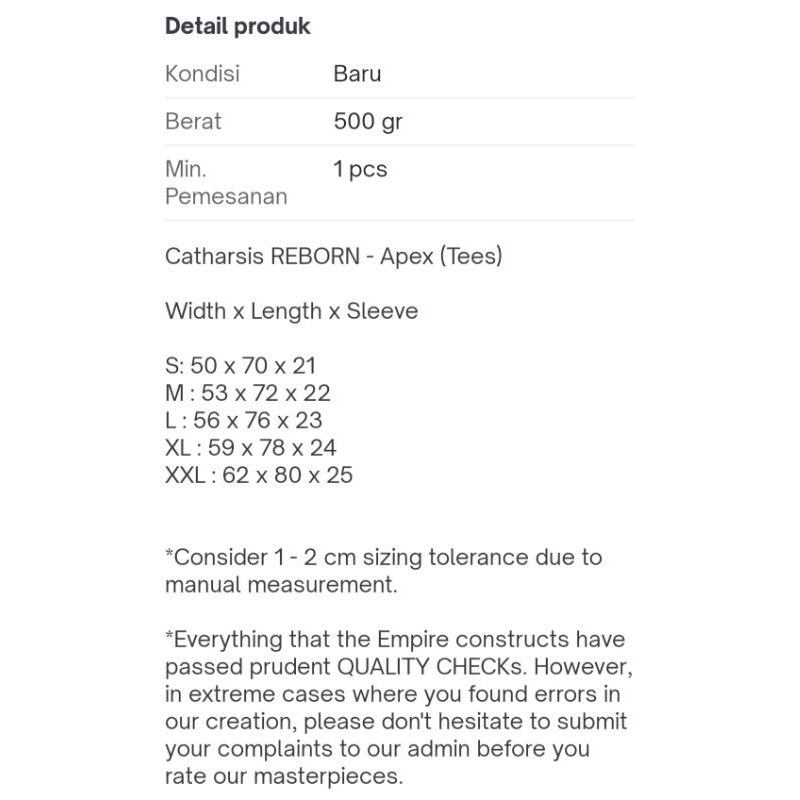
Task: Select the Berat label
Action: click(x=193, y=122)
